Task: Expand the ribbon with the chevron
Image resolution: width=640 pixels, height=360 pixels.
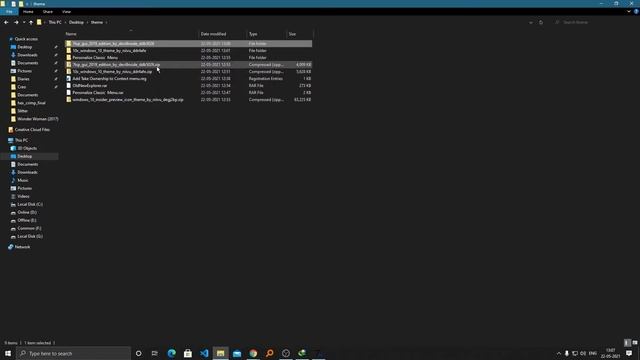Action: click(629, 12)
